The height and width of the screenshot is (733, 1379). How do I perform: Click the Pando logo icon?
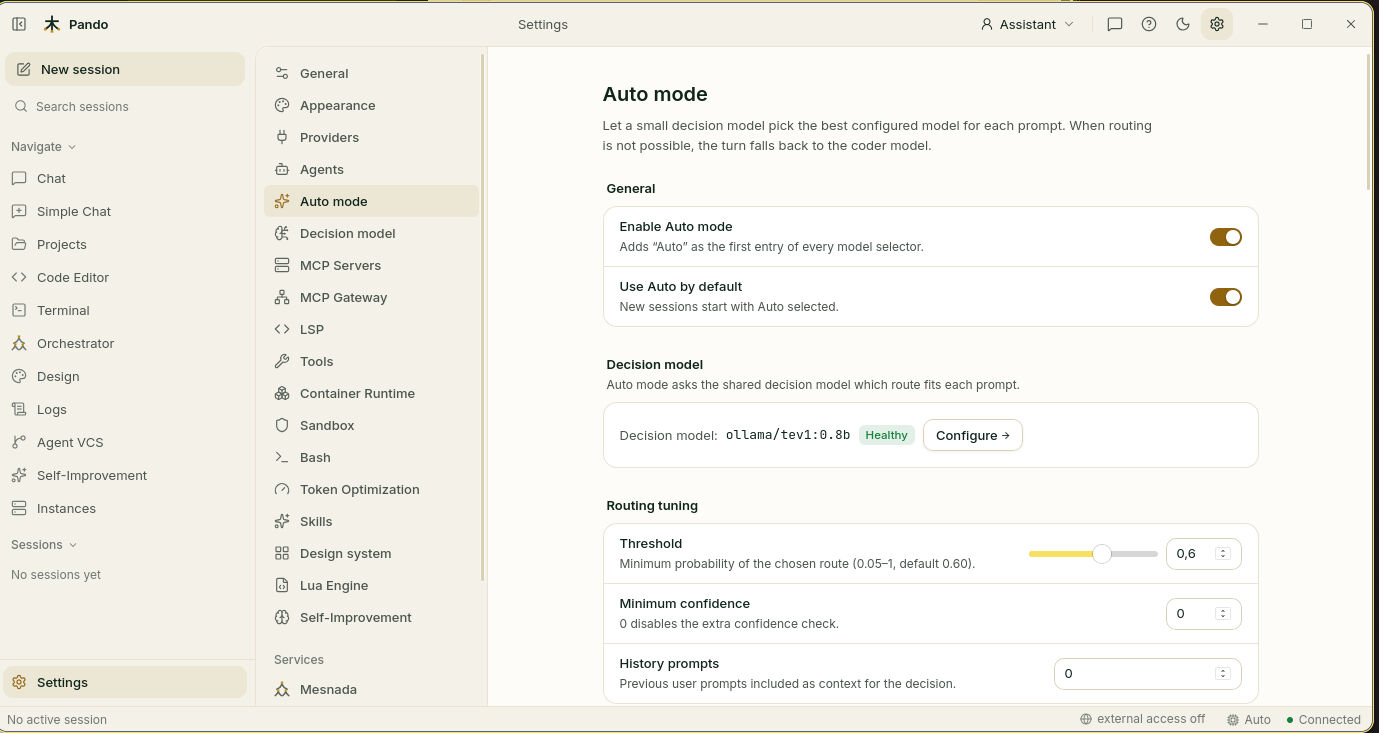[x=52, y=24]
